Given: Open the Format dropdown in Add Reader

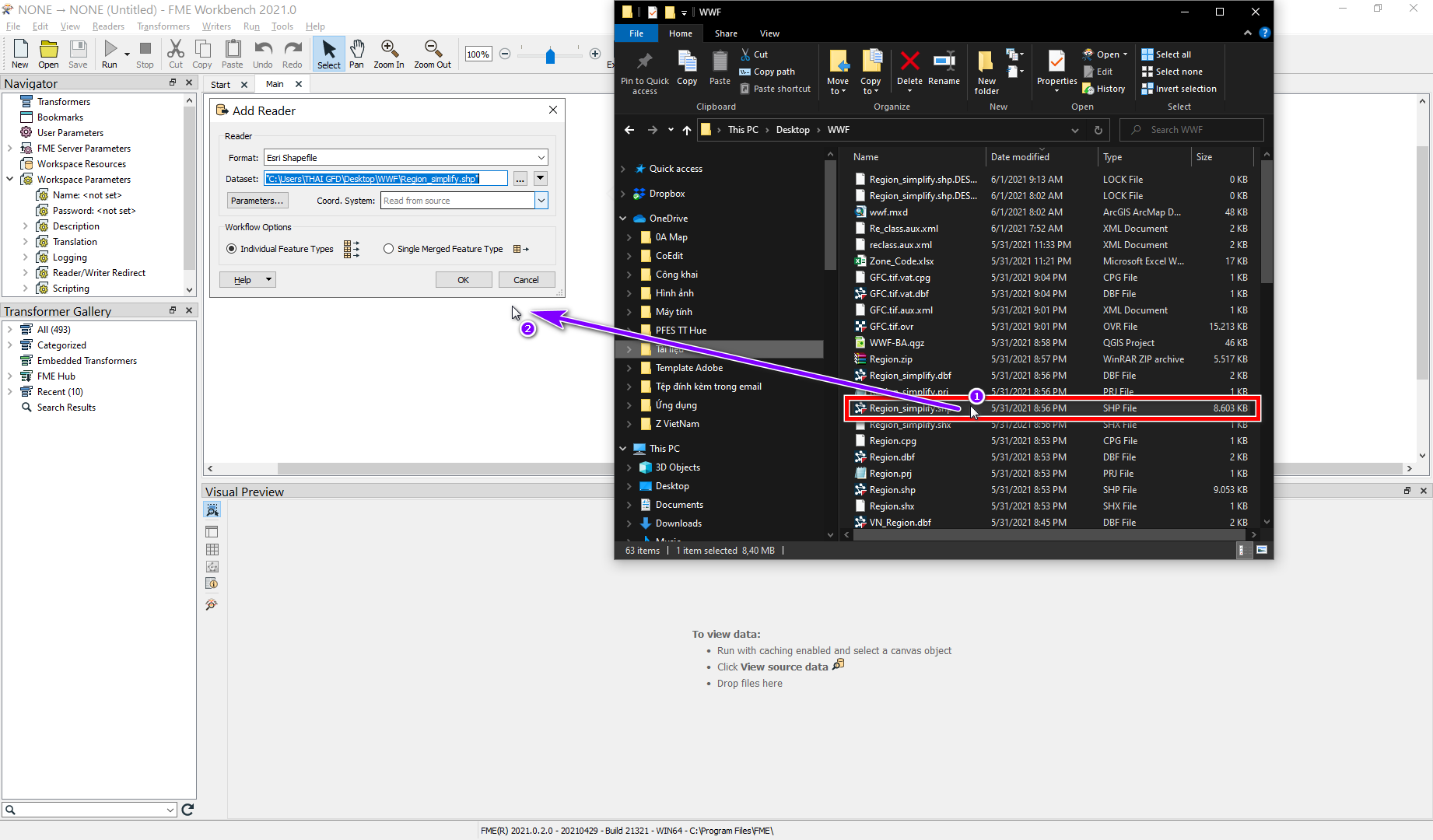Looking at the screenshot, I should click(x=541, y=158).
